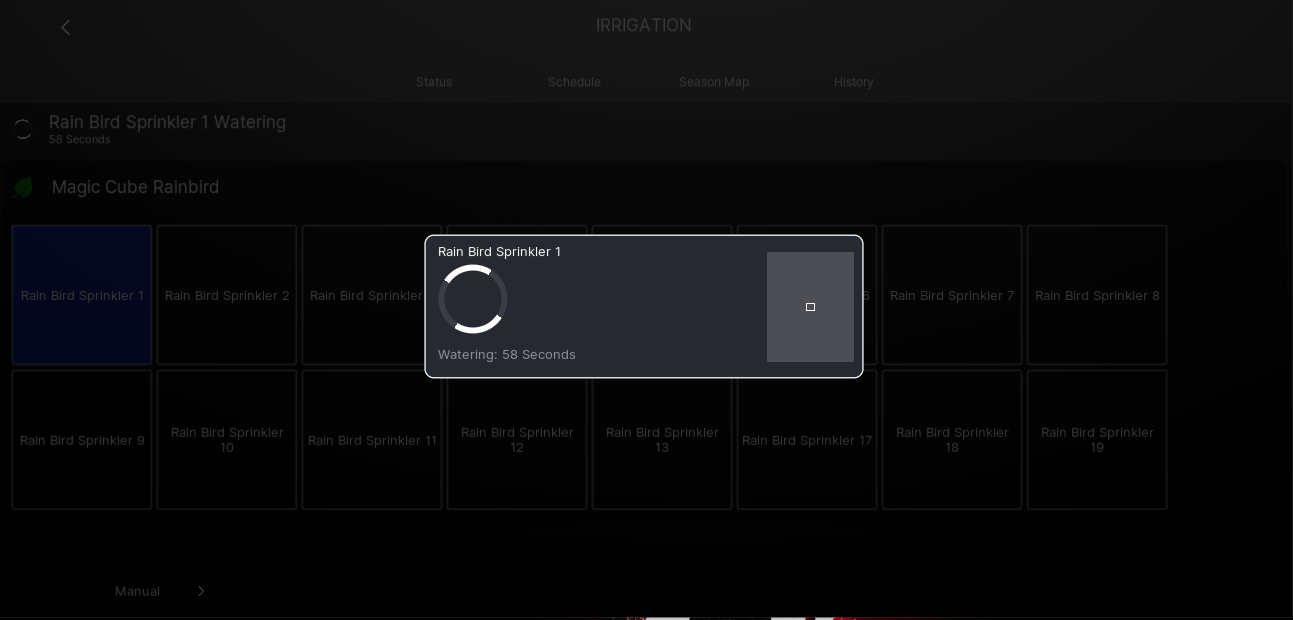The height and width of the screenshot is (620, 1293).
Task: Start Rain Bird Sprinkler 11 zone
Action: (x=372, y=440)
